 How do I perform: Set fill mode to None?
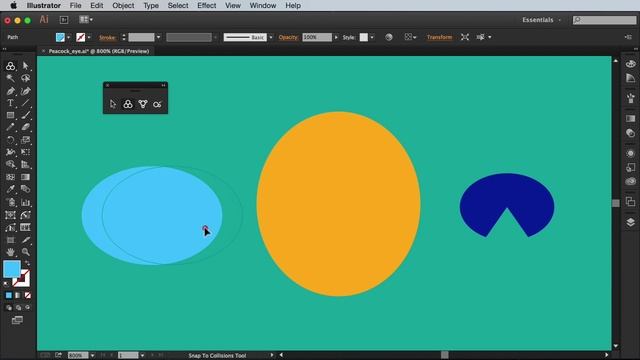click(x=27, y=295)
